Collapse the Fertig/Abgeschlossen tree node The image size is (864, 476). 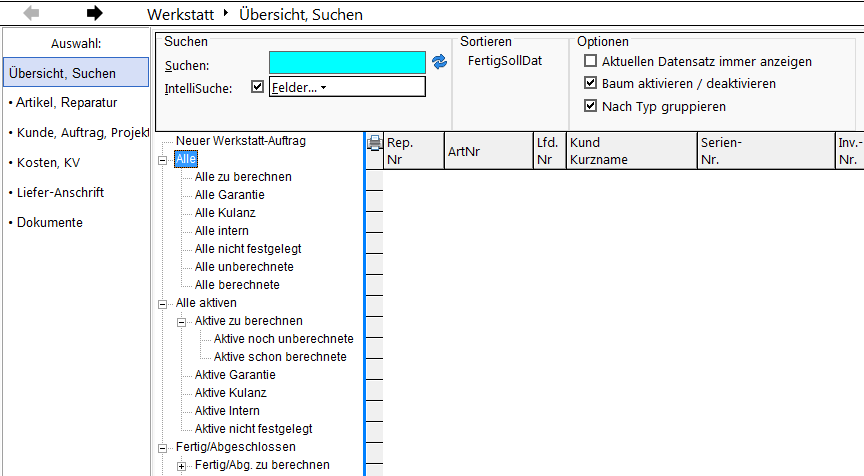tap(163, 448)
